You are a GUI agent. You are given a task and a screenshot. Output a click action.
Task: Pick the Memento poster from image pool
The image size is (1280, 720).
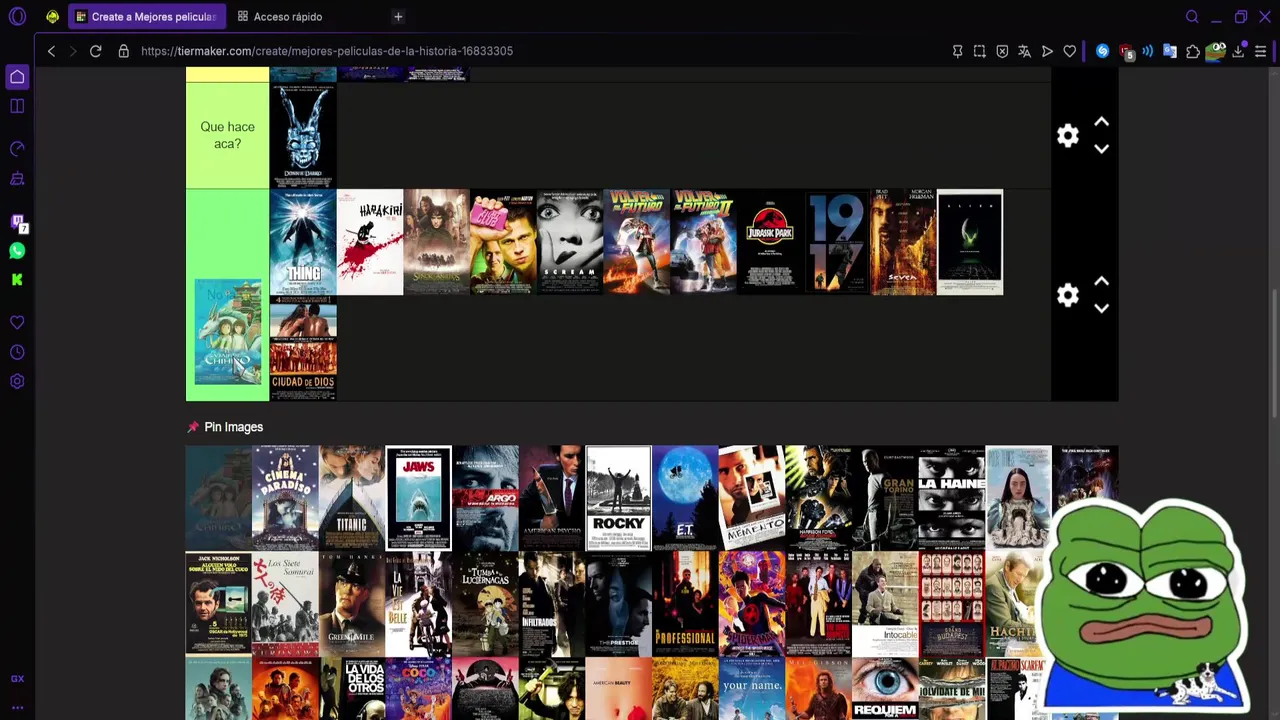(752, 498)
